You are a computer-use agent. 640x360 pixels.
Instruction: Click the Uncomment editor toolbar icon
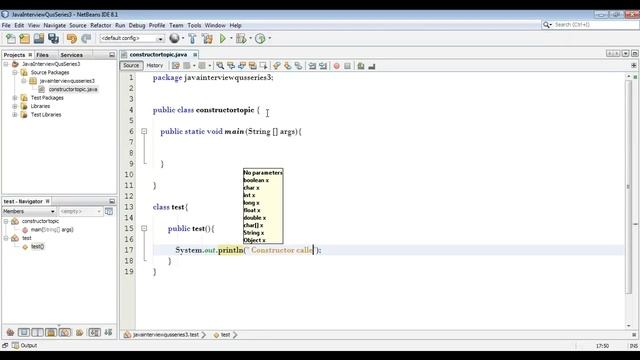(371, 66)
